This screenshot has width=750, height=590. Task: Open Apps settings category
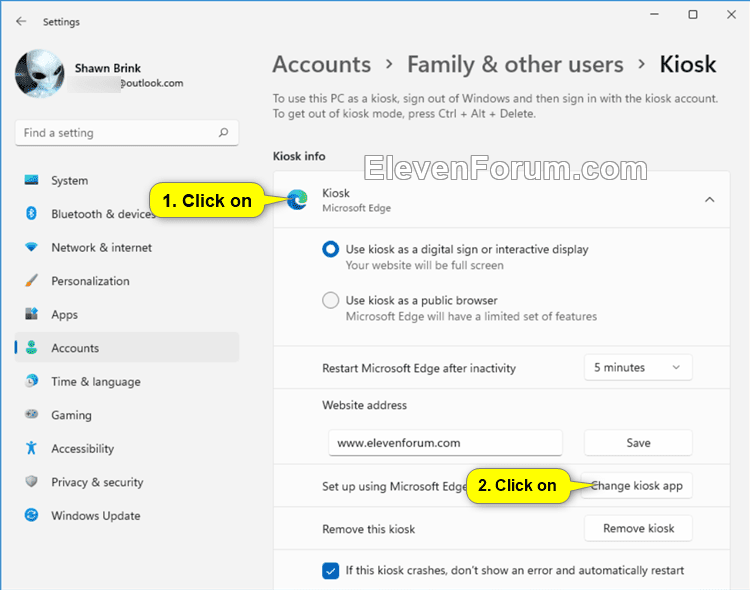point(127,314)
